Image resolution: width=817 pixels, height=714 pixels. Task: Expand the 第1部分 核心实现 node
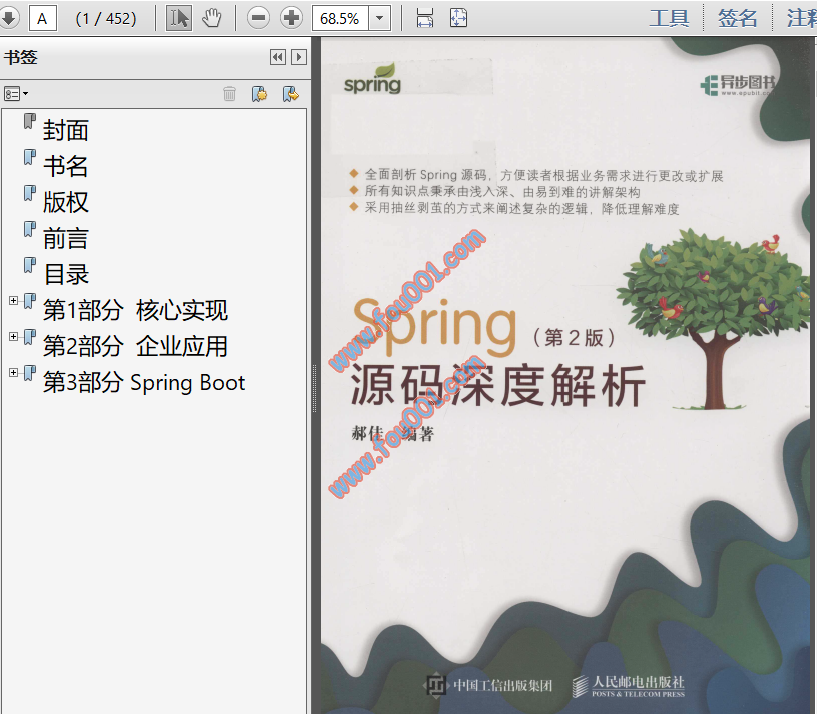coord(14,301)
